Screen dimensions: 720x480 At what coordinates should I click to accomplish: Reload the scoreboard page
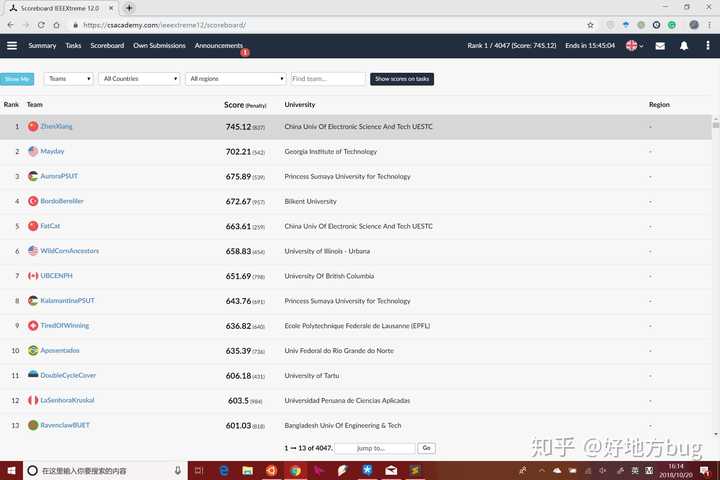tap(41, 25)
